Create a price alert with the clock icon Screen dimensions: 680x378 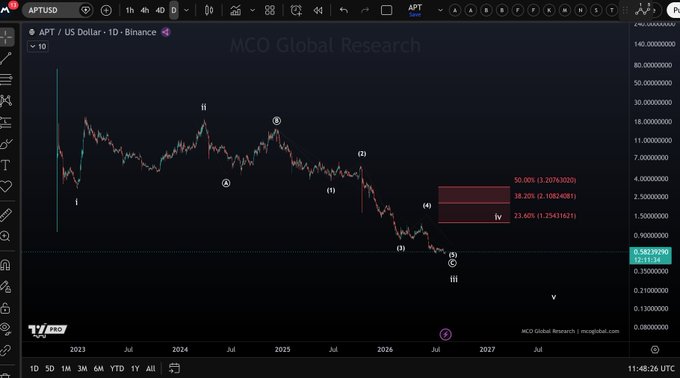pyautogui.click(x=296, y=10)
